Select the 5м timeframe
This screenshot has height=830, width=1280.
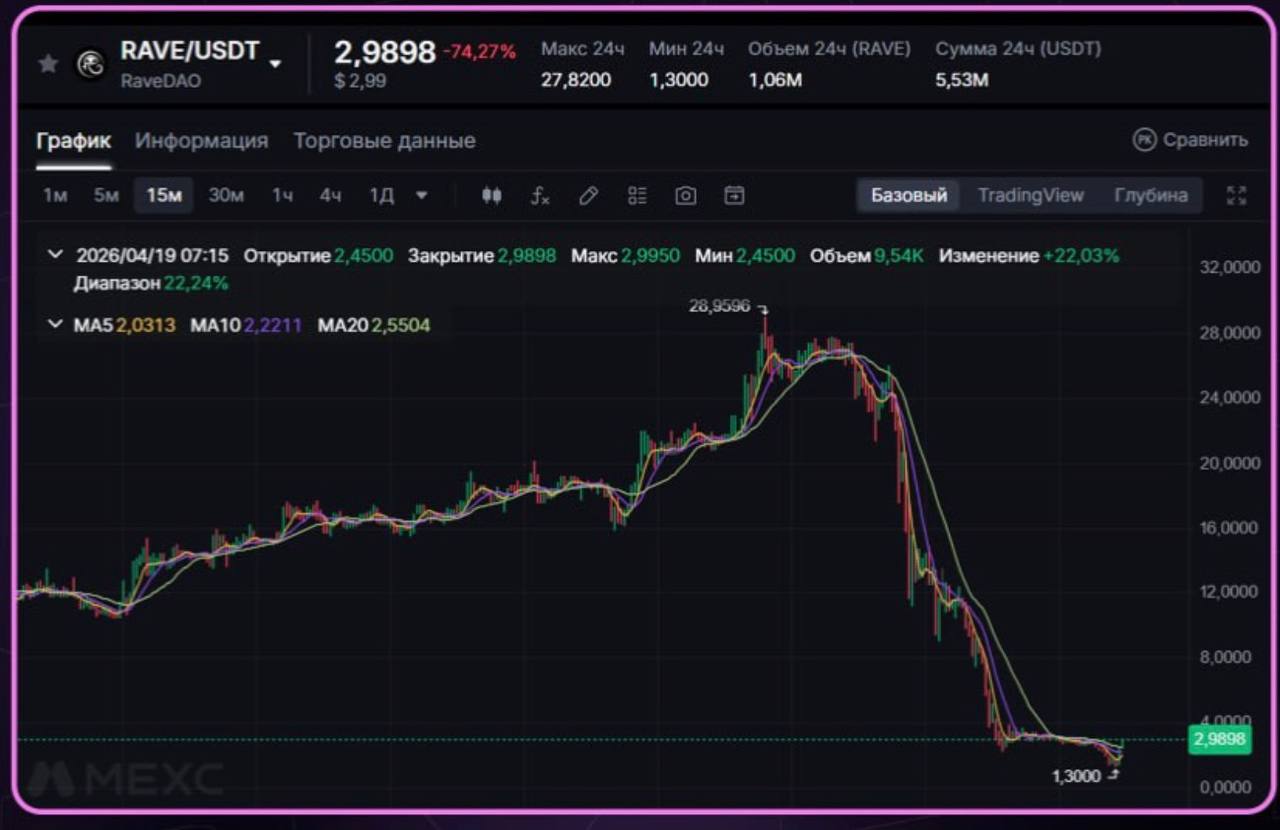click(x=106, y=195)
